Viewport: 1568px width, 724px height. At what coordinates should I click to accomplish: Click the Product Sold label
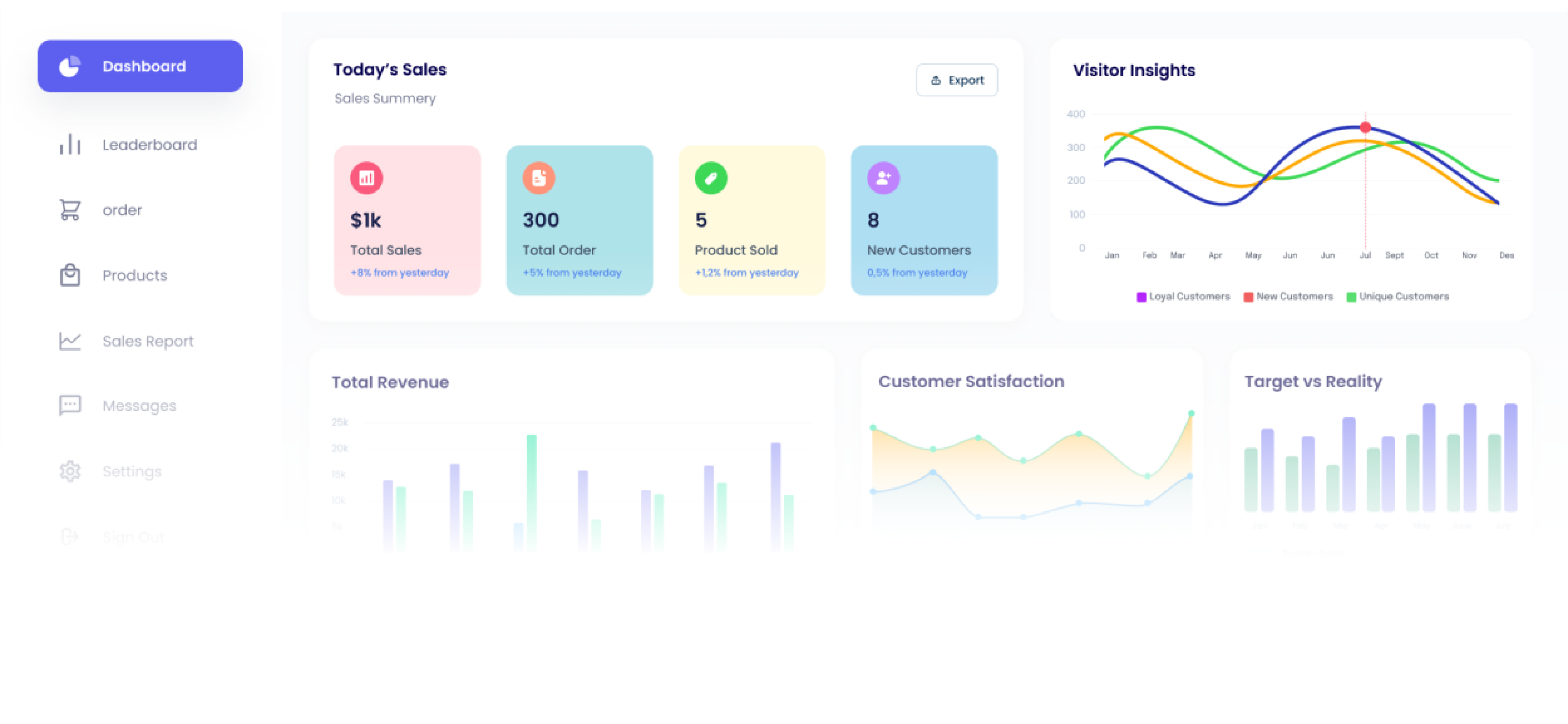[x=736, y=250]
